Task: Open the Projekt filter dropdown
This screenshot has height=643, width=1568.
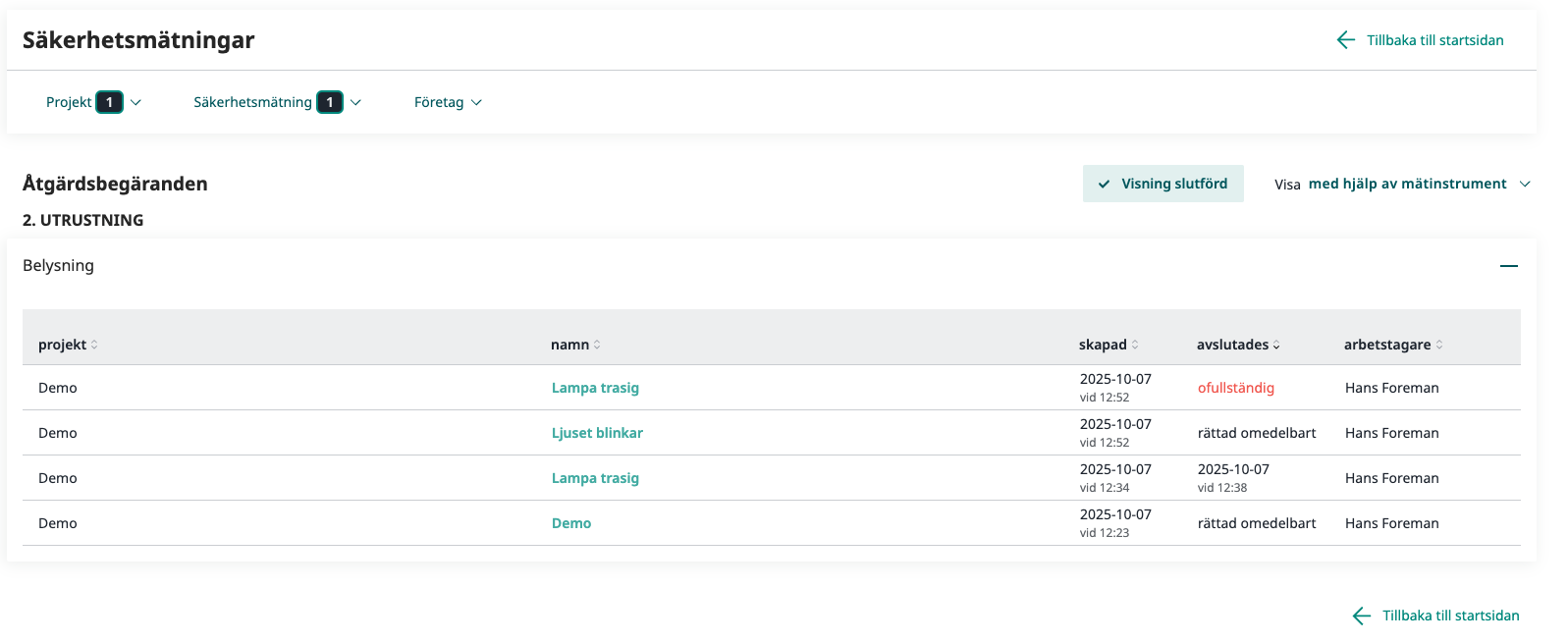Action: point(93,102)
